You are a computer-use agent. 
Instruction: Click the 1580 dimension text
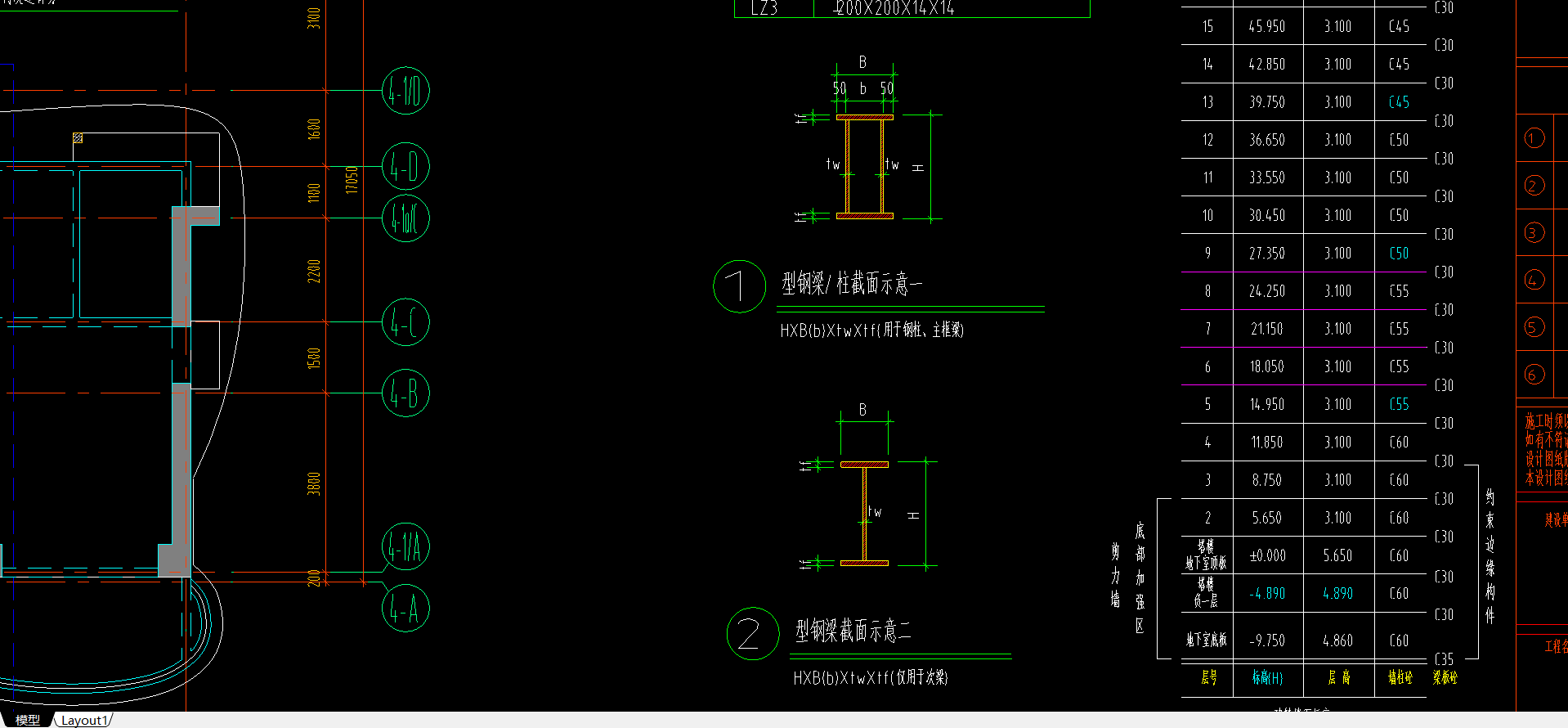coord(314,358)
